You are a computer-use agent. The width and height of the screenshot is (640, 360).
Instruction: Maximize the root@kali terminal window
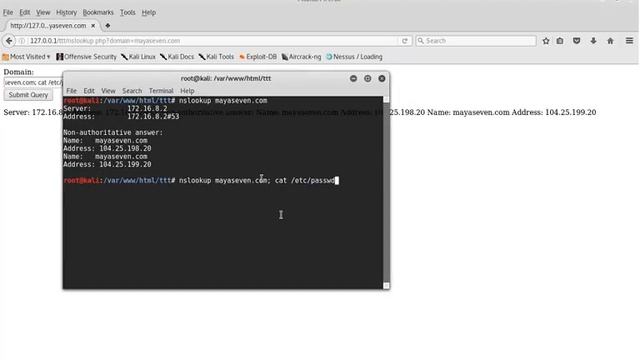367,78
